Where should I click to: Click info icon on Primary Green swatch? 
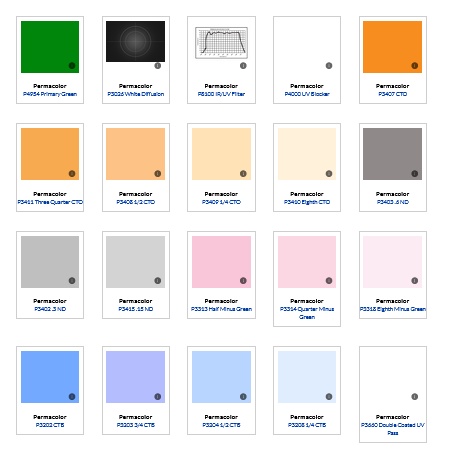coord(72,66)
